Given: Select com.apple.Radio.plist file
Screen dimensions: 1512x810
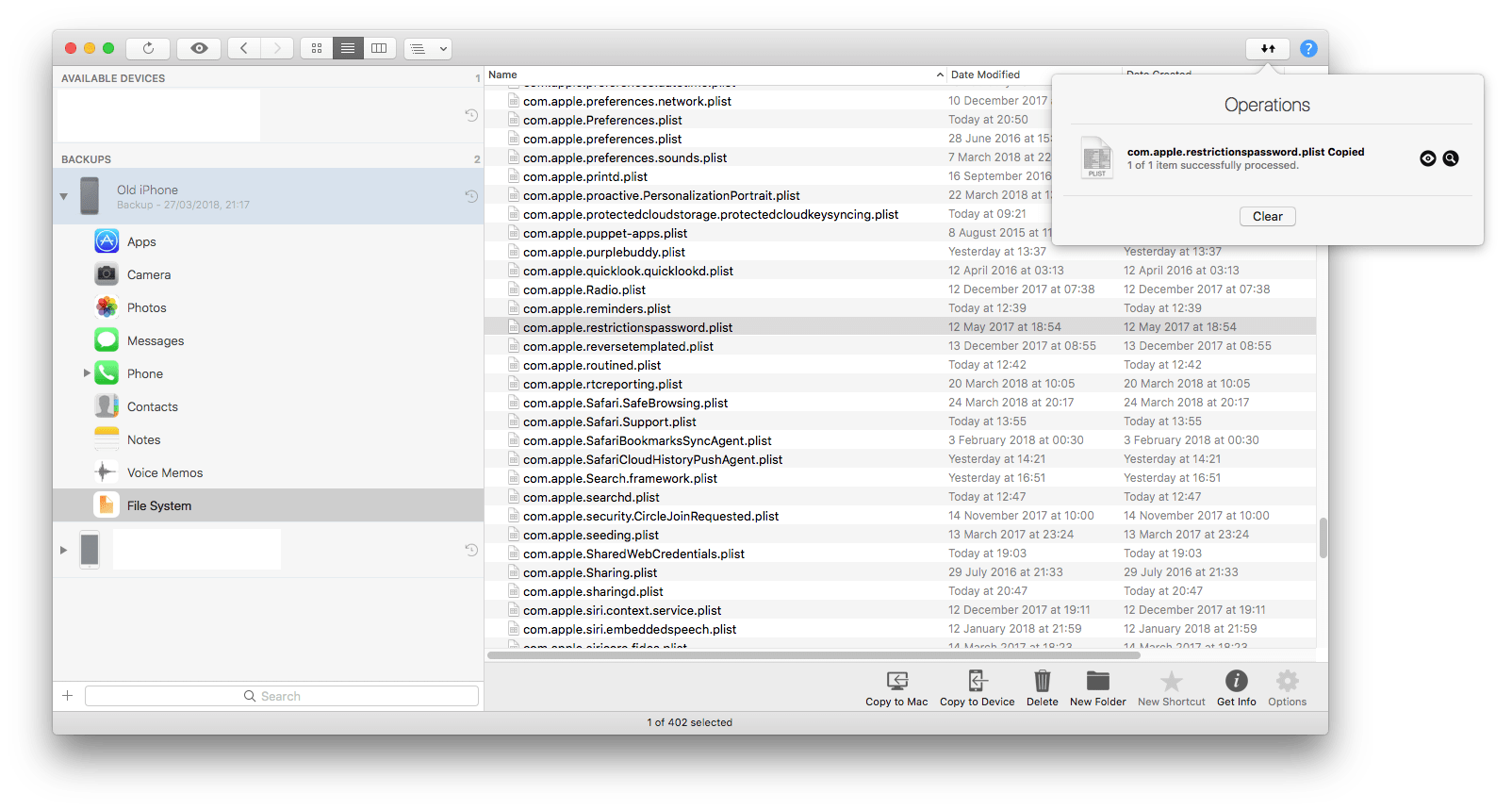Looking at the screenshot, I should pos(584,289).
